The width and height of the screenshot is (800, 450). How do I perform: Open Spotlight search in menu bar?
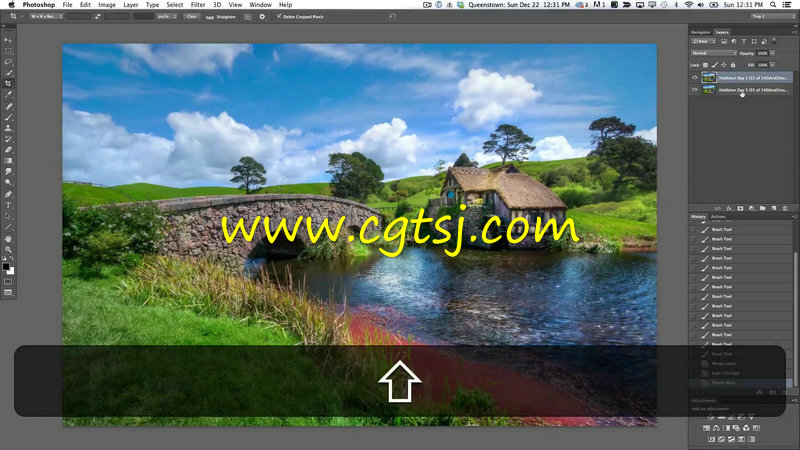(773, 5)
